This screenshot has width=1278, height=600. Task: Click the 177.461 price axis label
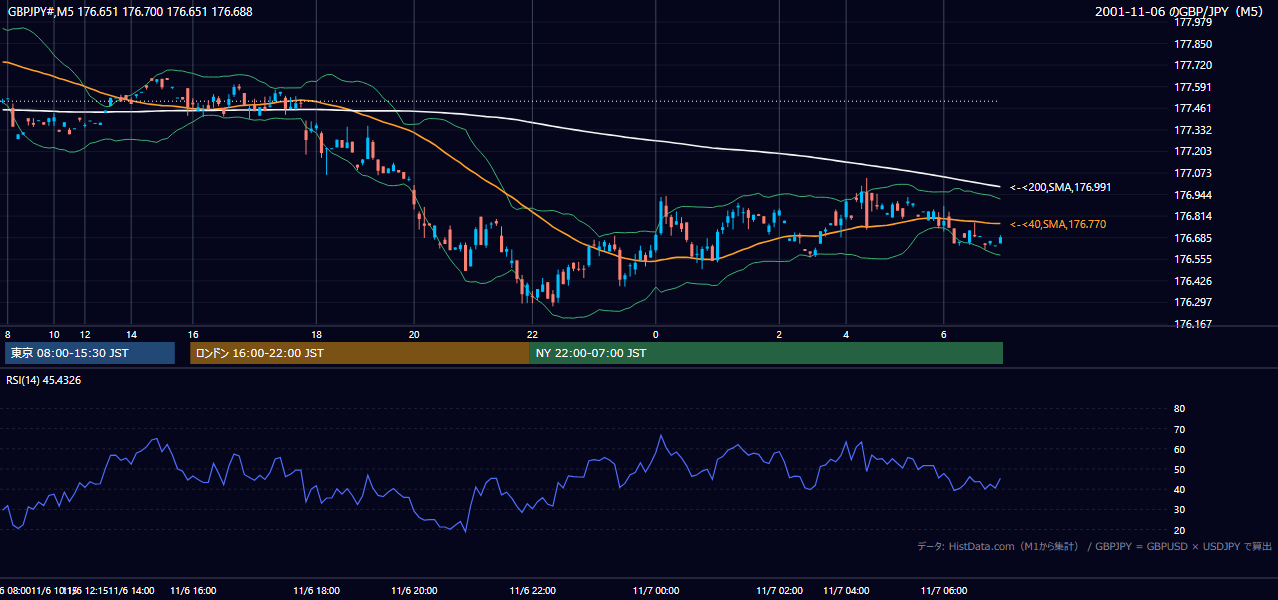pyautogui.click(x=1192, y=109)
